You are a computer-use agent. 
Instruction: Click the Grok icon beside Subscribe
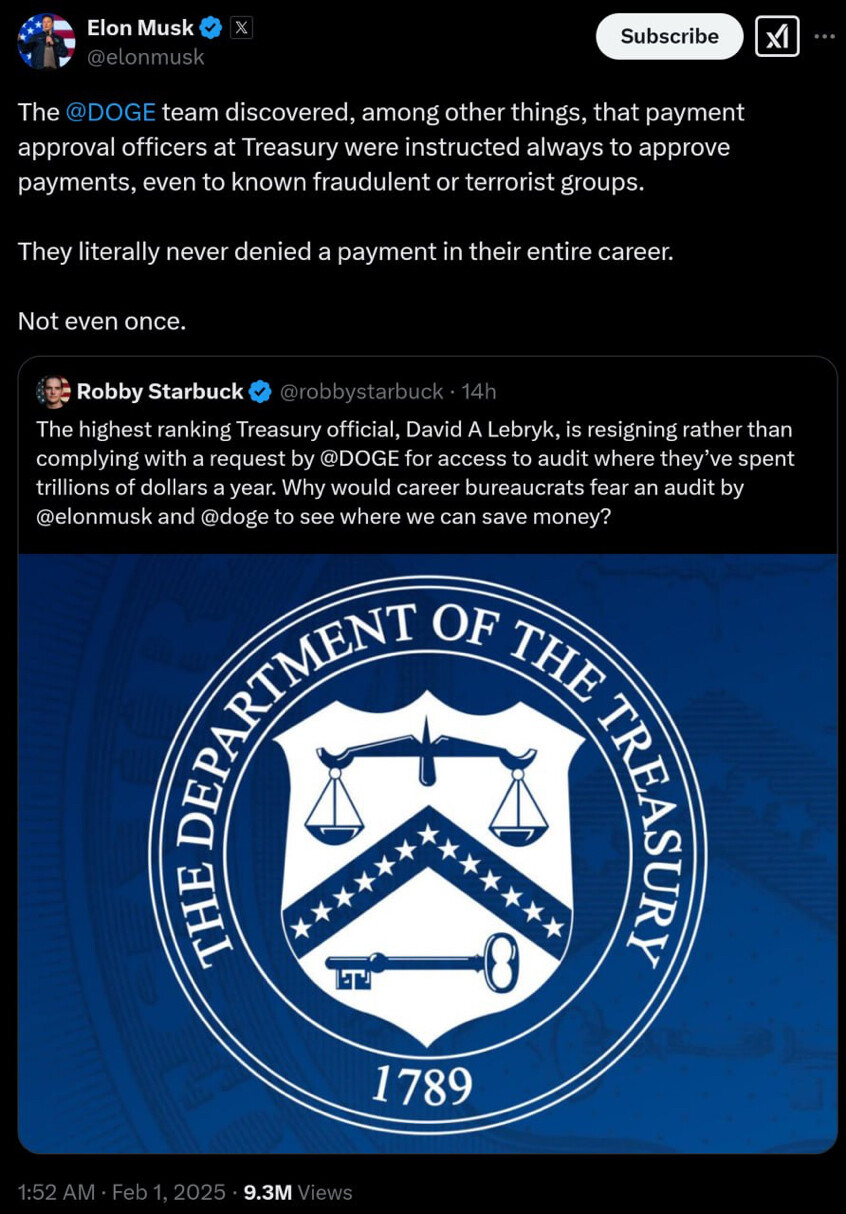coord(776,37)
